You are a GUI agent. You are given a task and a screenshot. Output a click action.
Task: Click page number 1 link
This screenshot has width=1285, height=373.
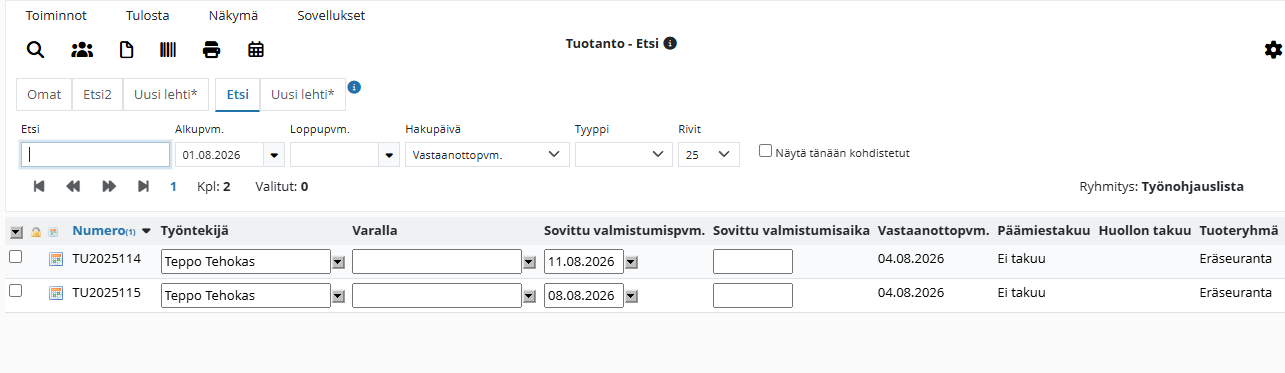(173, 186)
